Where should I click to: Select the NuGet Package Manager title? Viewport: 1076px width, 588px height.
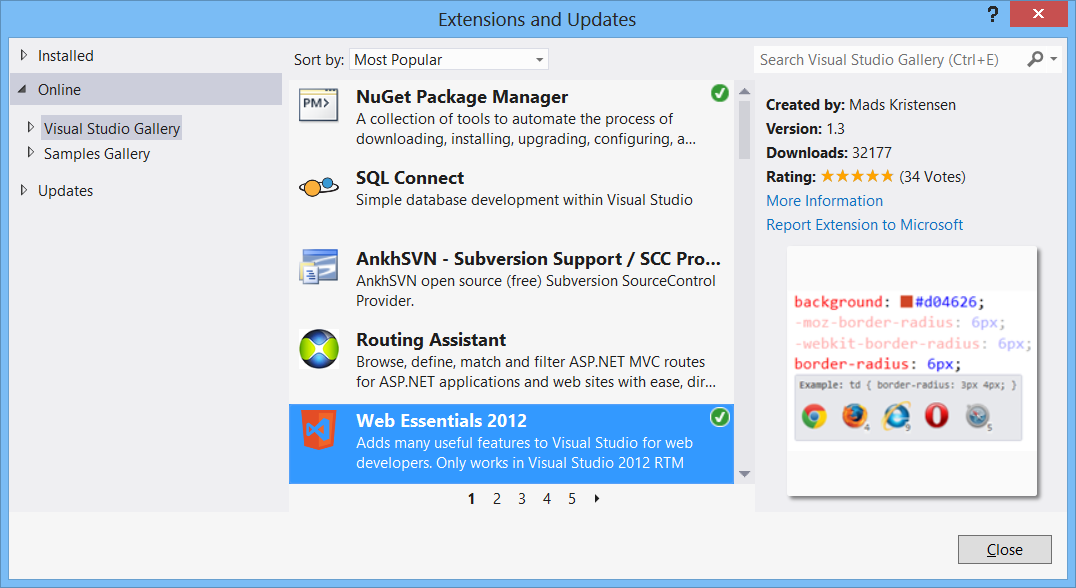point(462,97)
